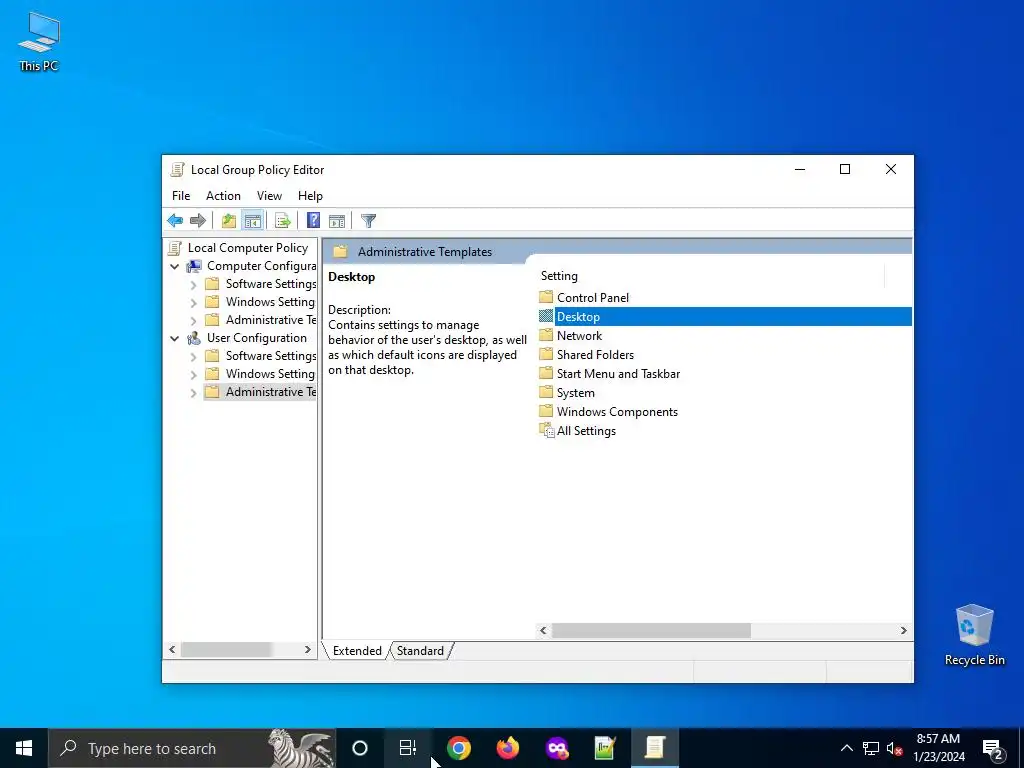Image resolution: width=1024 pixels, height=768 pixels.
Task: Click the right arrow of settings list scrollbar
Action: (x=904, y=630)
